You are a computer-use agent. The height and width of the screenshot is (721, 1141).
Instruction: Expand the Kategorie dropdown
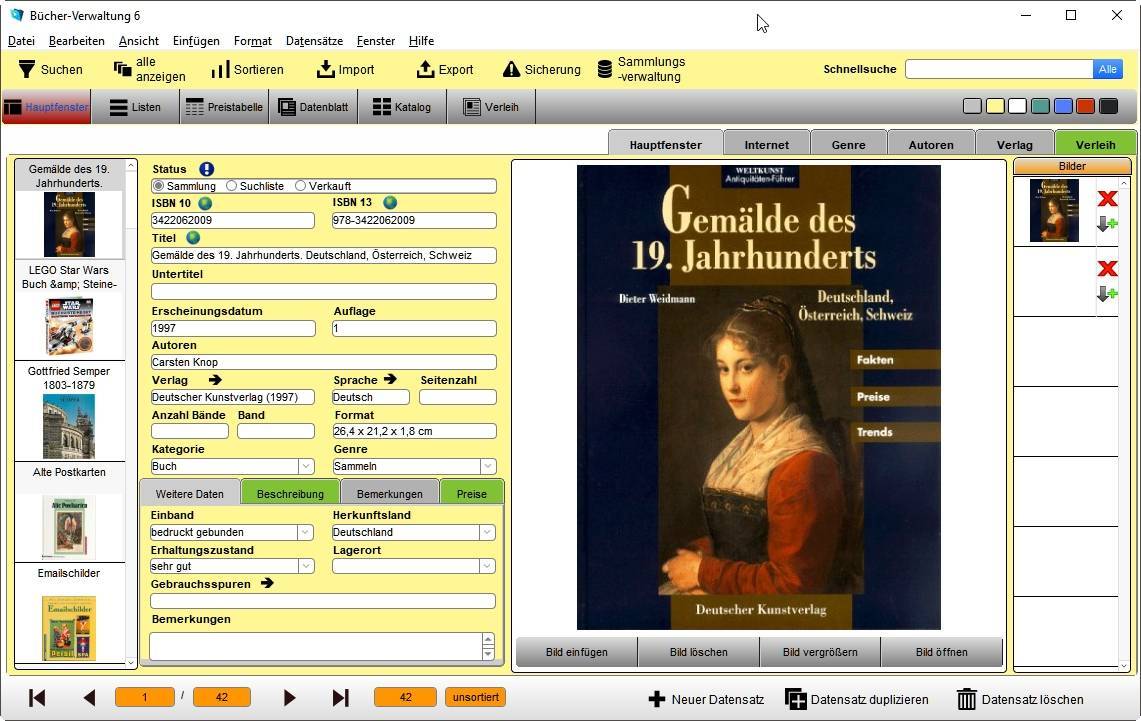point(306,466)
